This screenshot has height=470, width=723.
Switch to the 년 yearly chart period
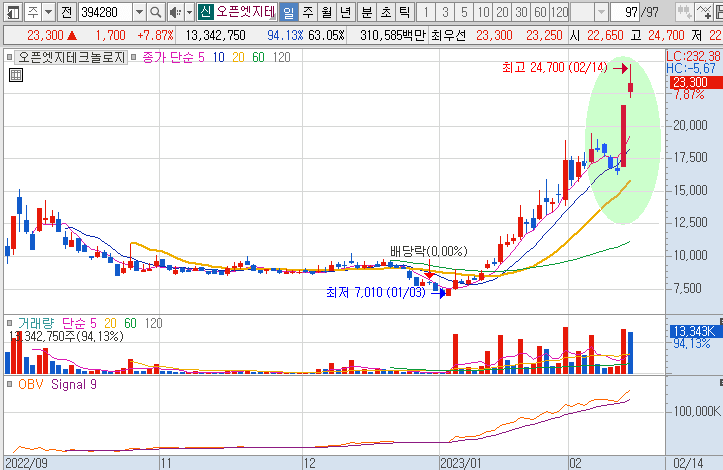[x=345, y=12]
